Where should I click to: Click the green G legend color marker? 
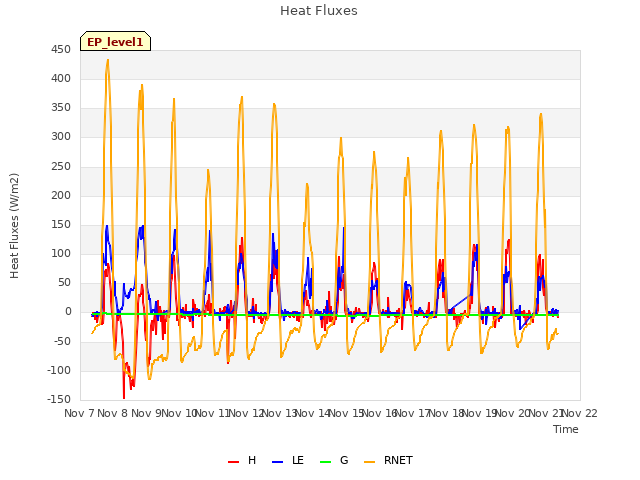pos(325,462)
